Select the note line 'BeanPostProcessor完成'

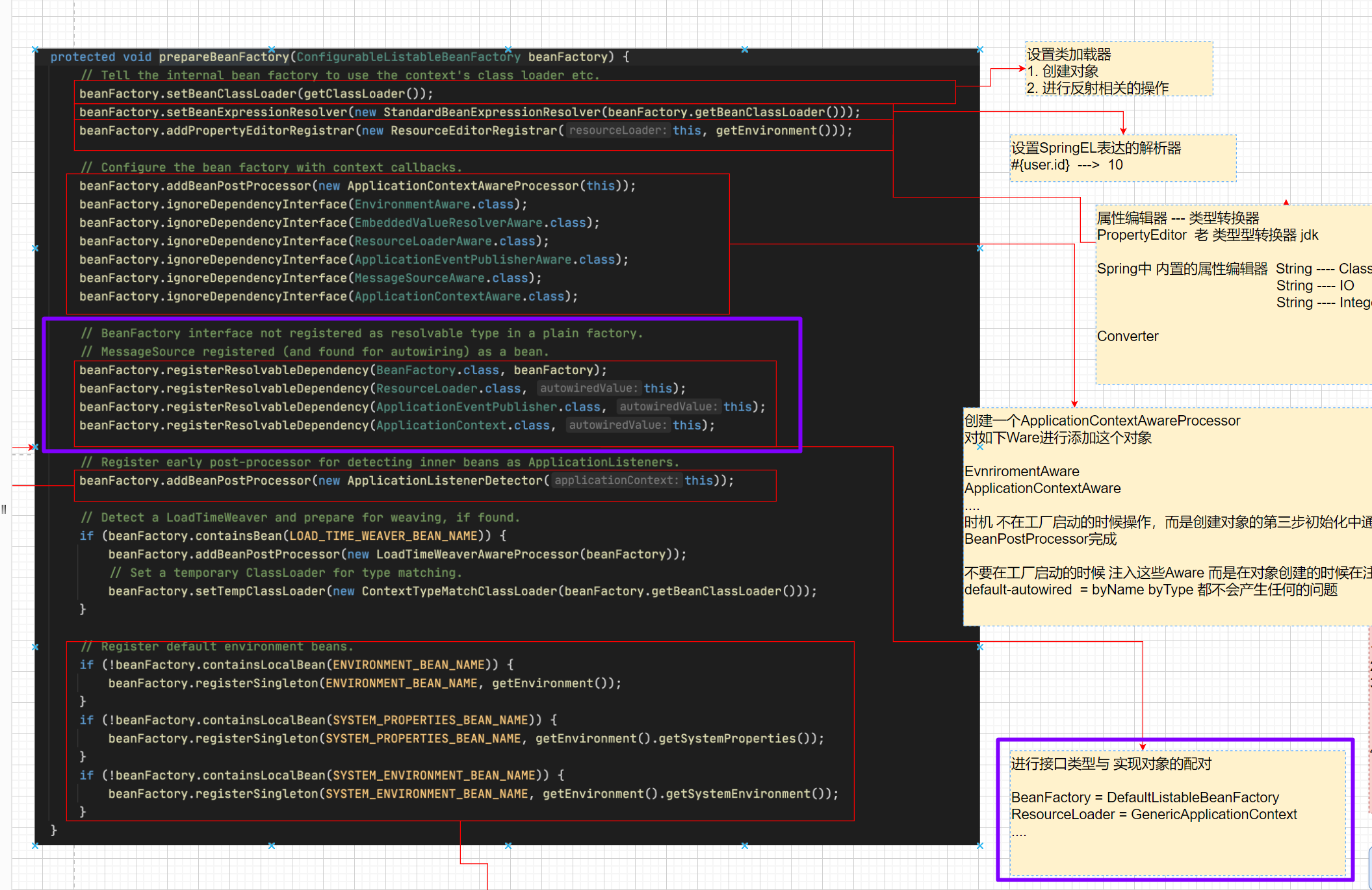coord(1040,539)
